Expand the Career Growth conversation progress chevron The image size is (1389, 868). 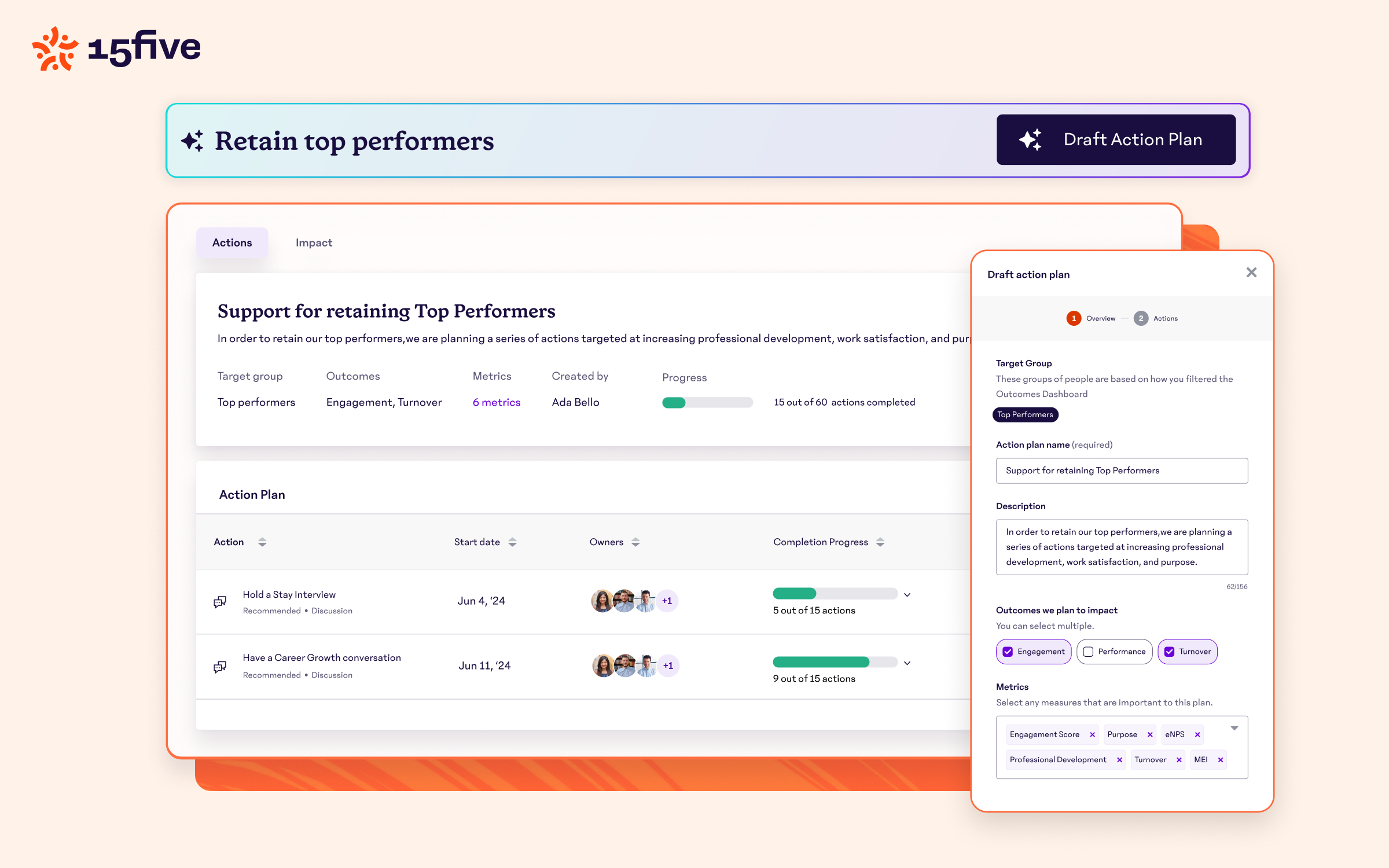pyautogui.click(x=907, y=663)
